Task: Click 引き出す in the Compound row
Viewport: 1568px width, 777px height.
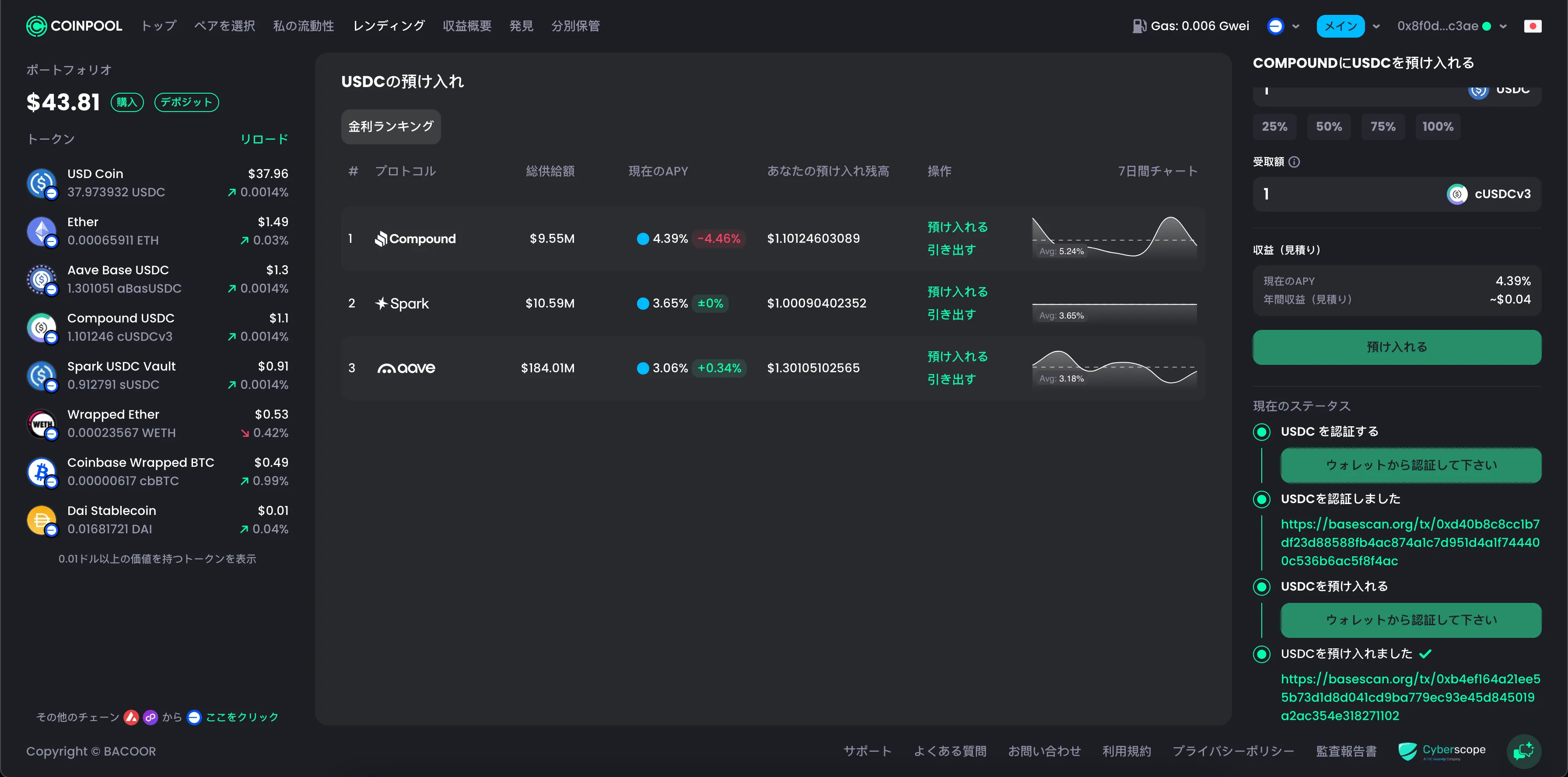Action: 952,250
